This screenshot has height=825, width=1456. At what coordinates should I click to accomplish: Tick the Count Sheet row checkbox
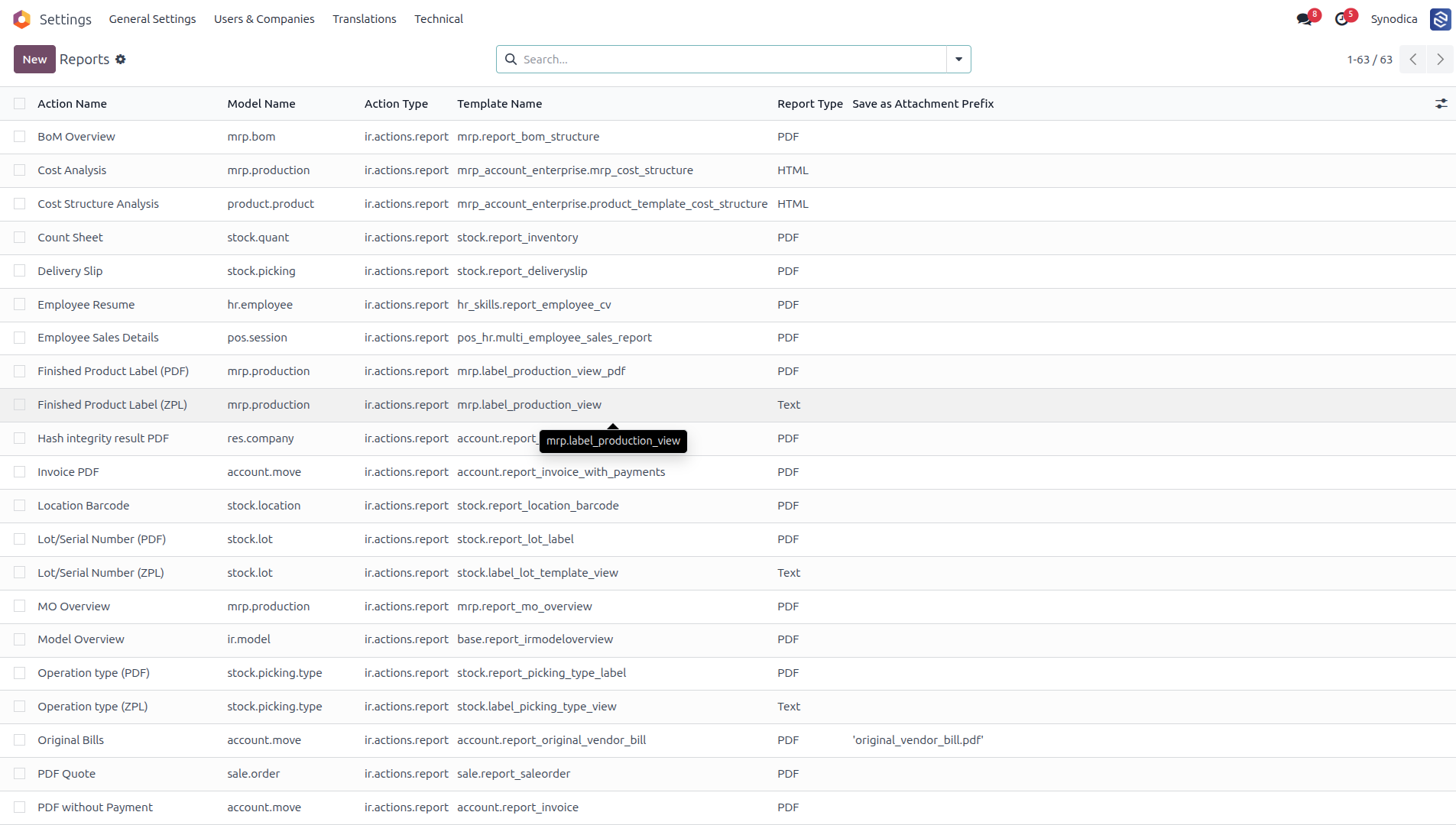[x=20, y=238]
